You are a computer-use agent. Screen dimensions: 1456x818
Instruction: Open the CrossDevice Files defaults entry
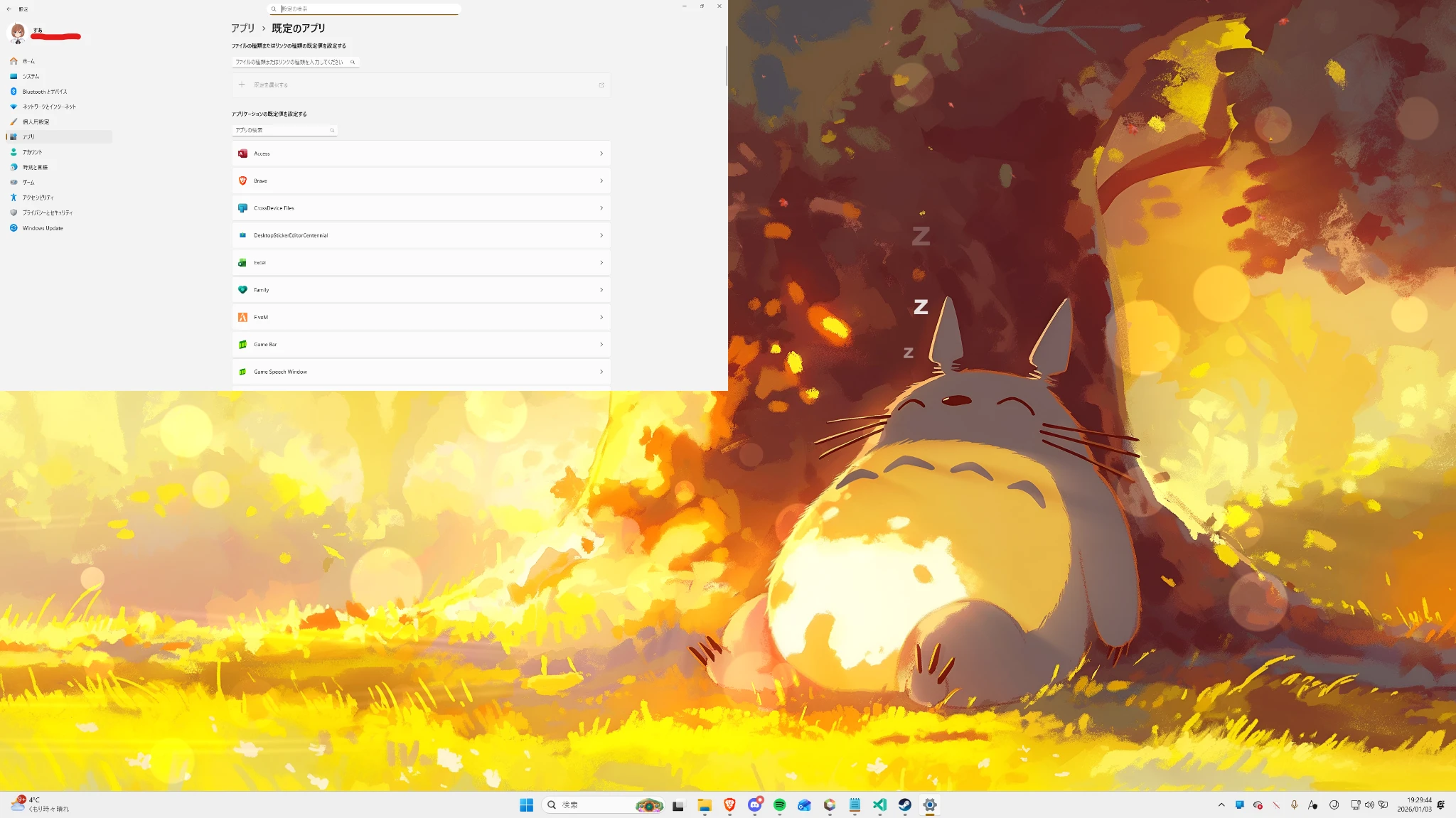(x=420, y=208)
